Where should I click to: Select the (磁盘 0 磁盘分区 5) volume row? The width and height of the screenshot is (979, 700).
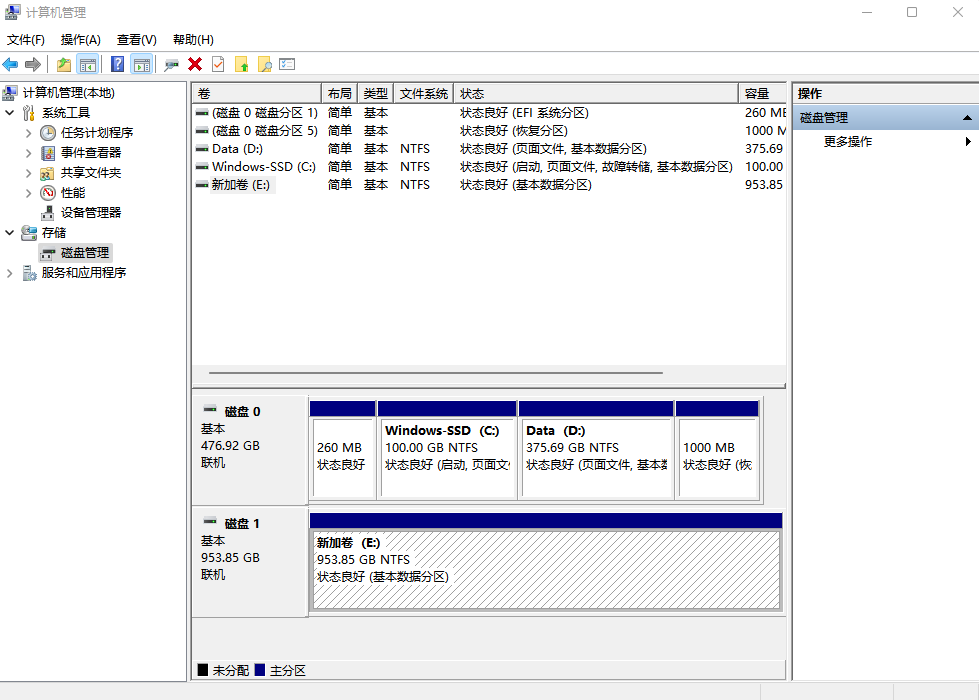[489, 131]
